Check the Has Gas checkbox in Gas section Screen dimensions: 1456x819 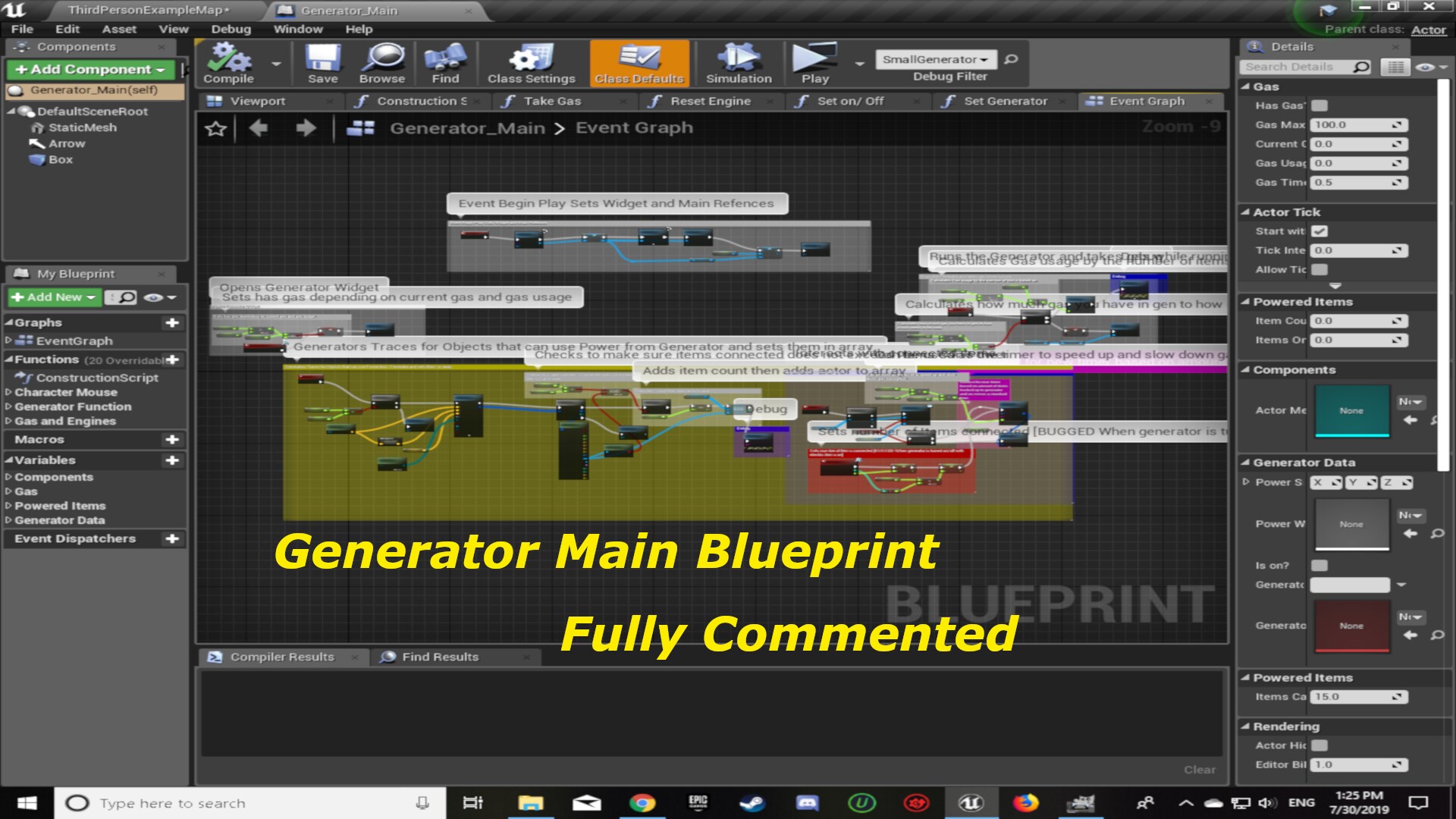pyautogui.click(x=1321, y=105)
